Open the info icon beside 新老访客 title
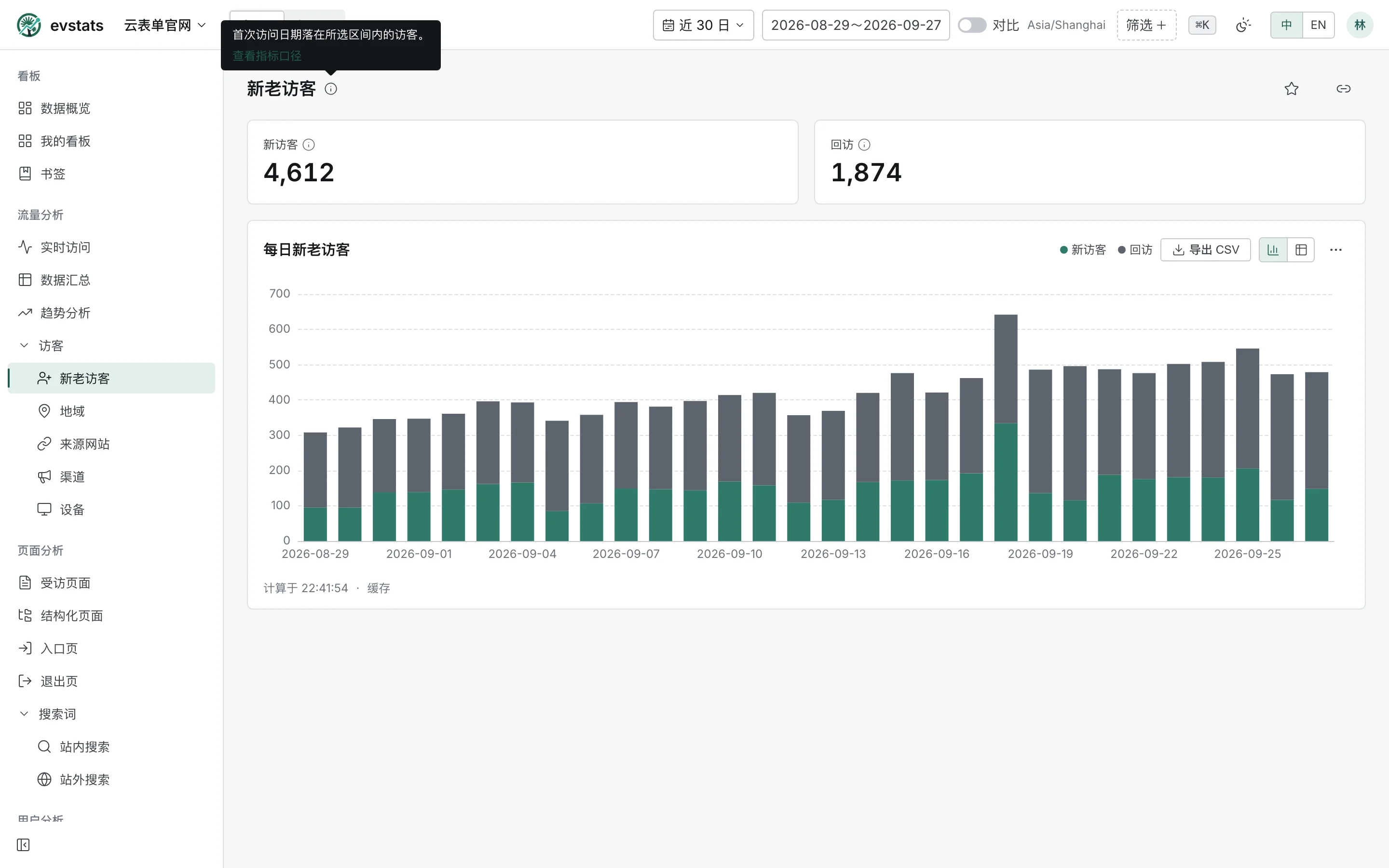This screenshot has height=868, width=1389. pos(330,89)
